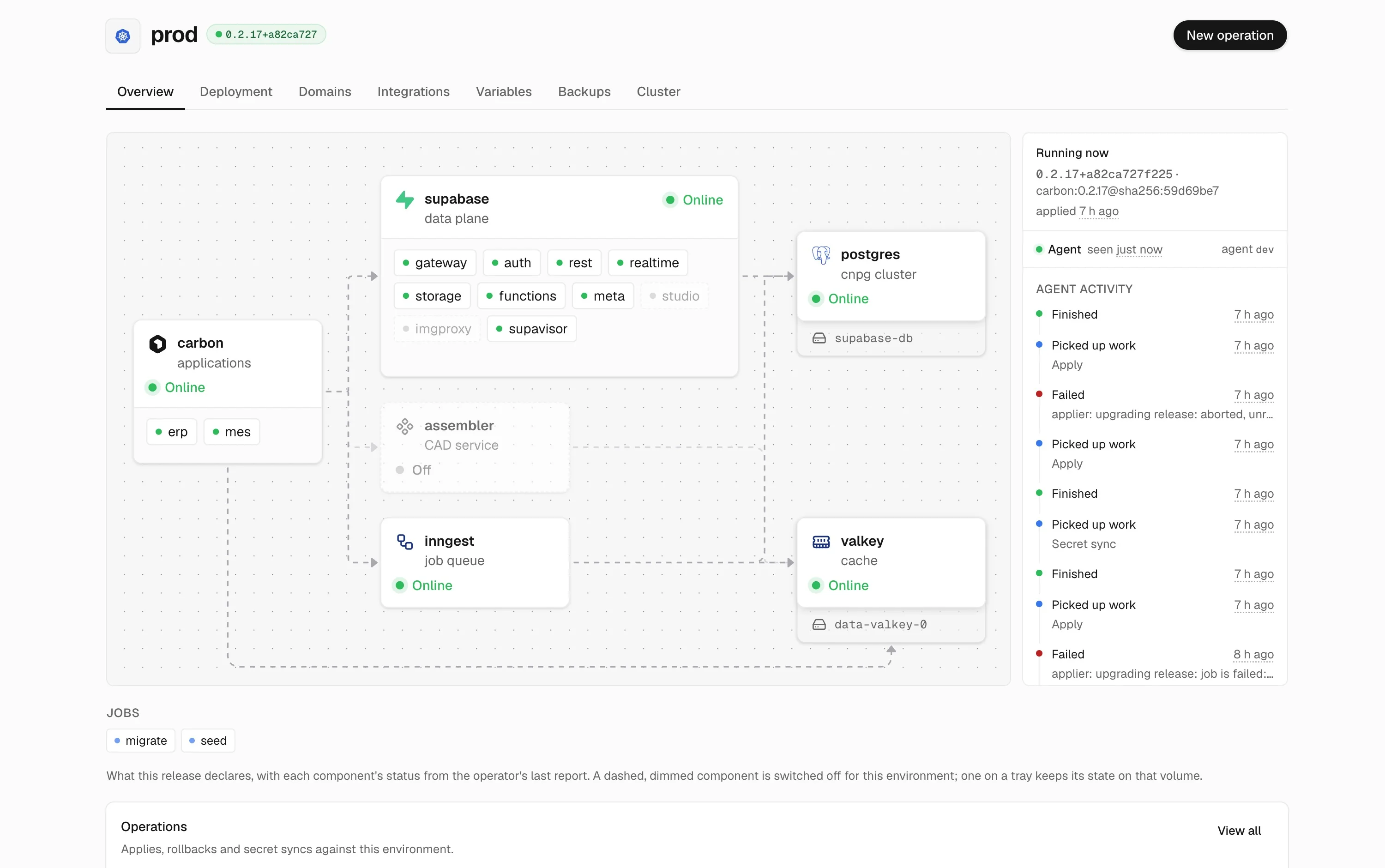Switch to the Overview tab

coord(145,91)
